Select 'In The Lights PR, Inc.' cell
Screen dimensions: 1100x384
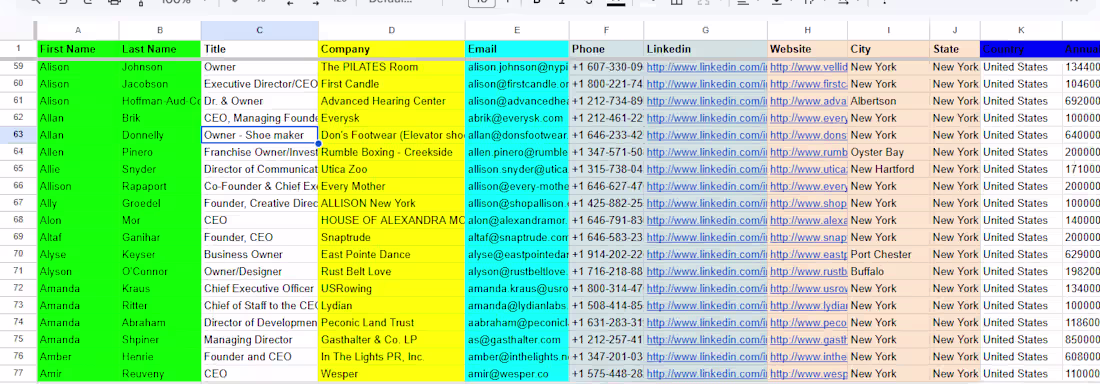click(391, 357)
